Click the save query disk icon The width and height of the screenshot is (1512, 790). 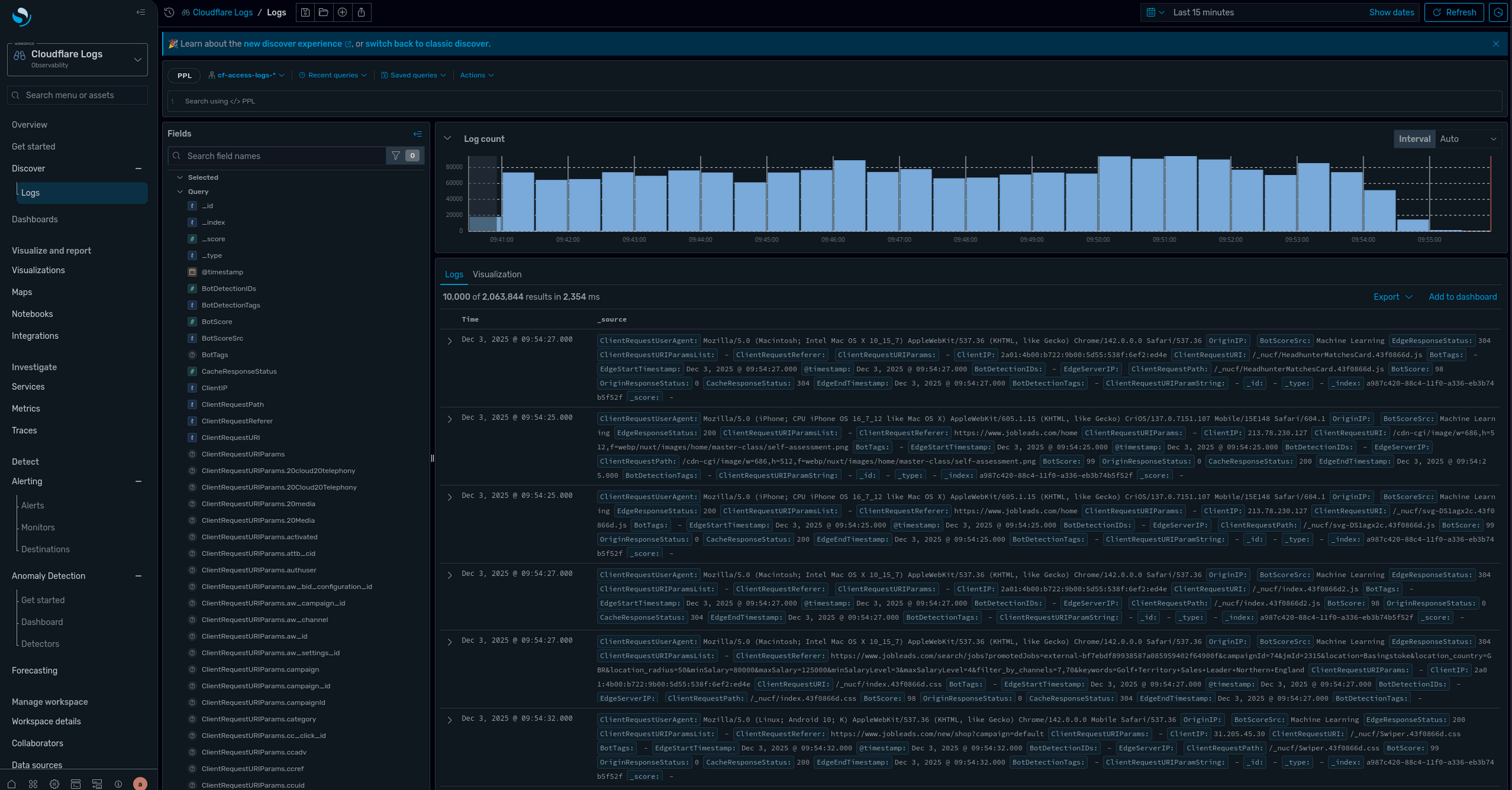tap(305, 12)
